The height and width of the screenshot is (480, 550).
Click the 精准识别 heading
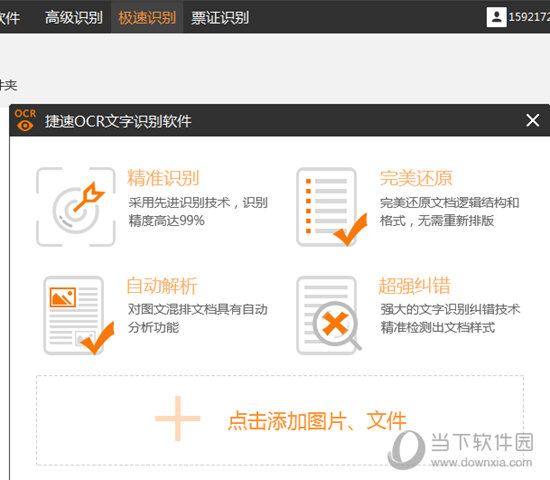[163, 178]
